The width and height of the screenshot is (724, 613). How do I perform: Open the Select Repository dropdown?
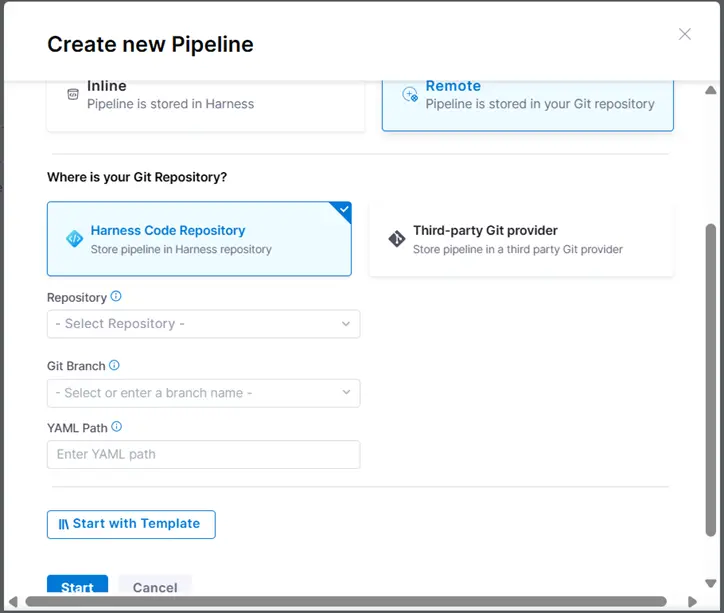coord(203,324)
